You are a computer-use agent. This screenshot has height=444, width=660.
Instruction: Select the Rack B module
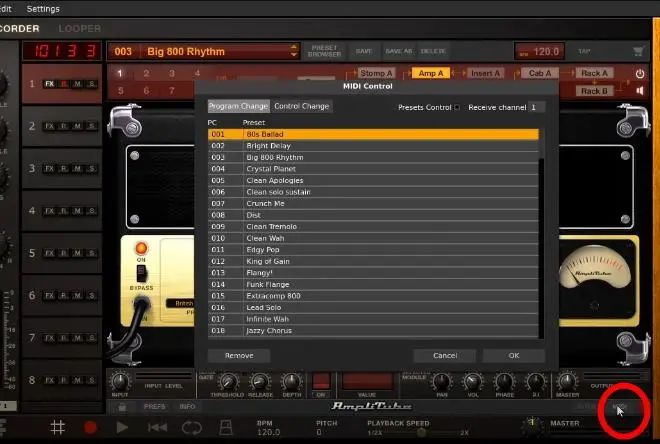click(594, 91)
